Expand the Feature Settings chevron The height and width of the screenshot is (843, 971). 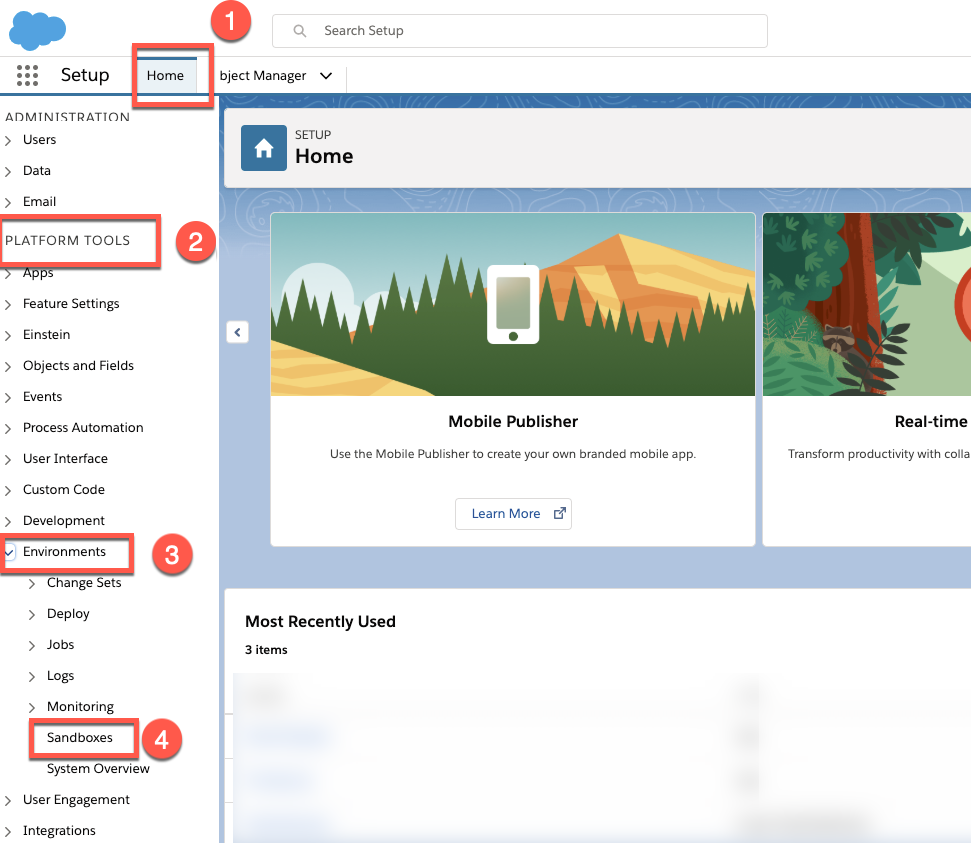8,305
